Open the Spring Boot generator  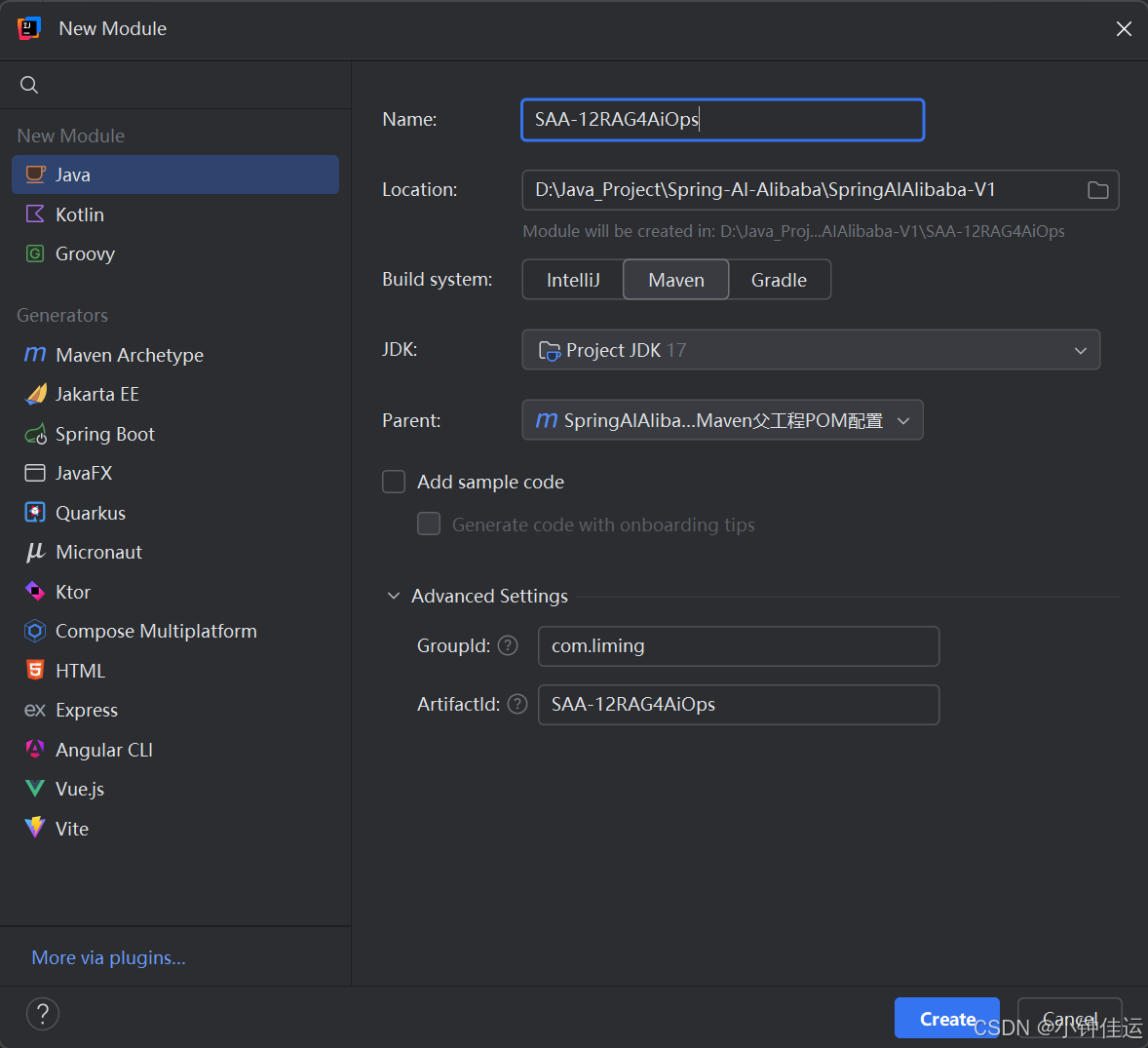[175, 434]
